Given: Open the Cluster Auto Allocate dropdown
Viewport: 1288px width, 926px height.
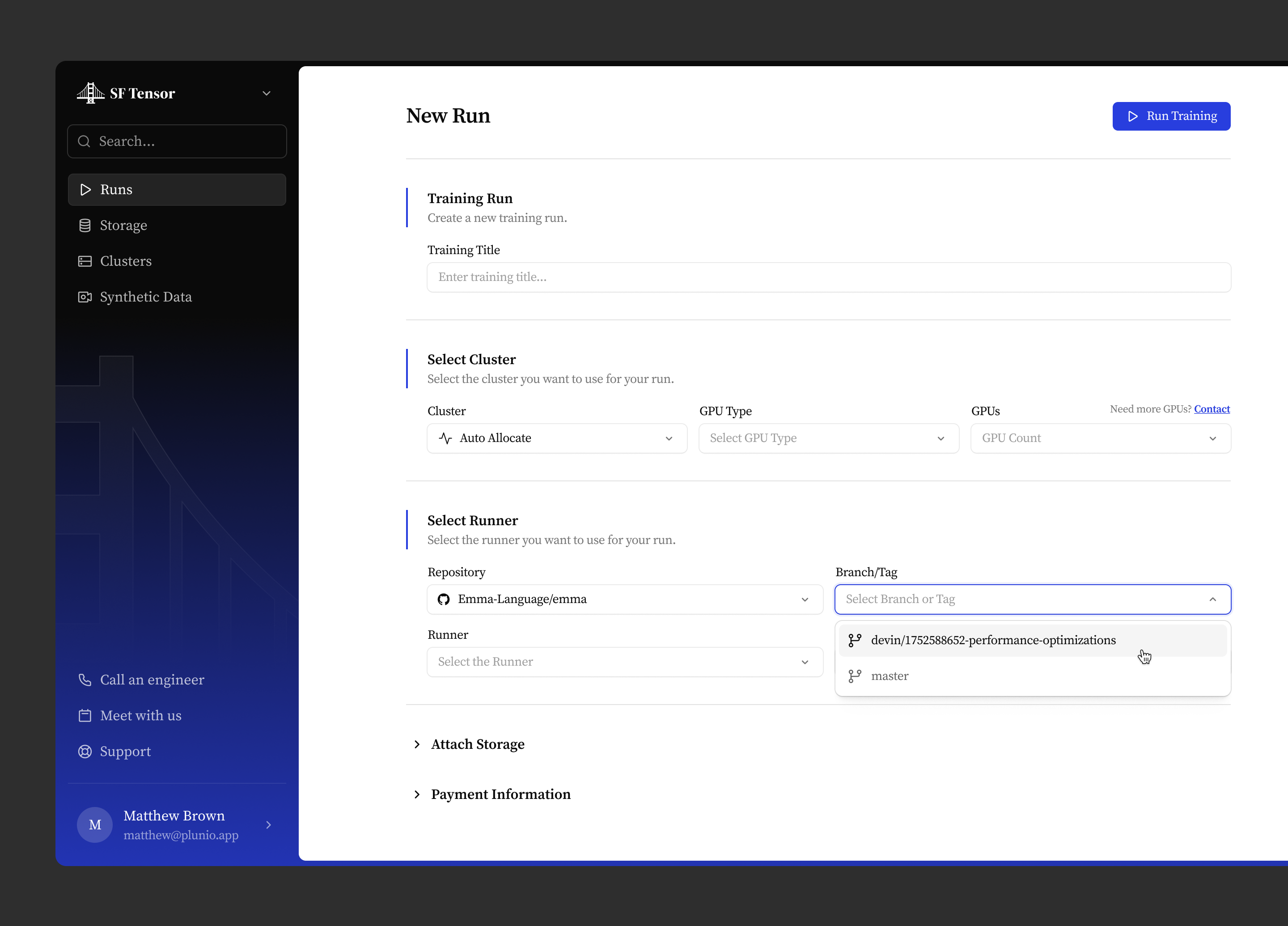Looking at the screenshot, I should pos(557,438).
